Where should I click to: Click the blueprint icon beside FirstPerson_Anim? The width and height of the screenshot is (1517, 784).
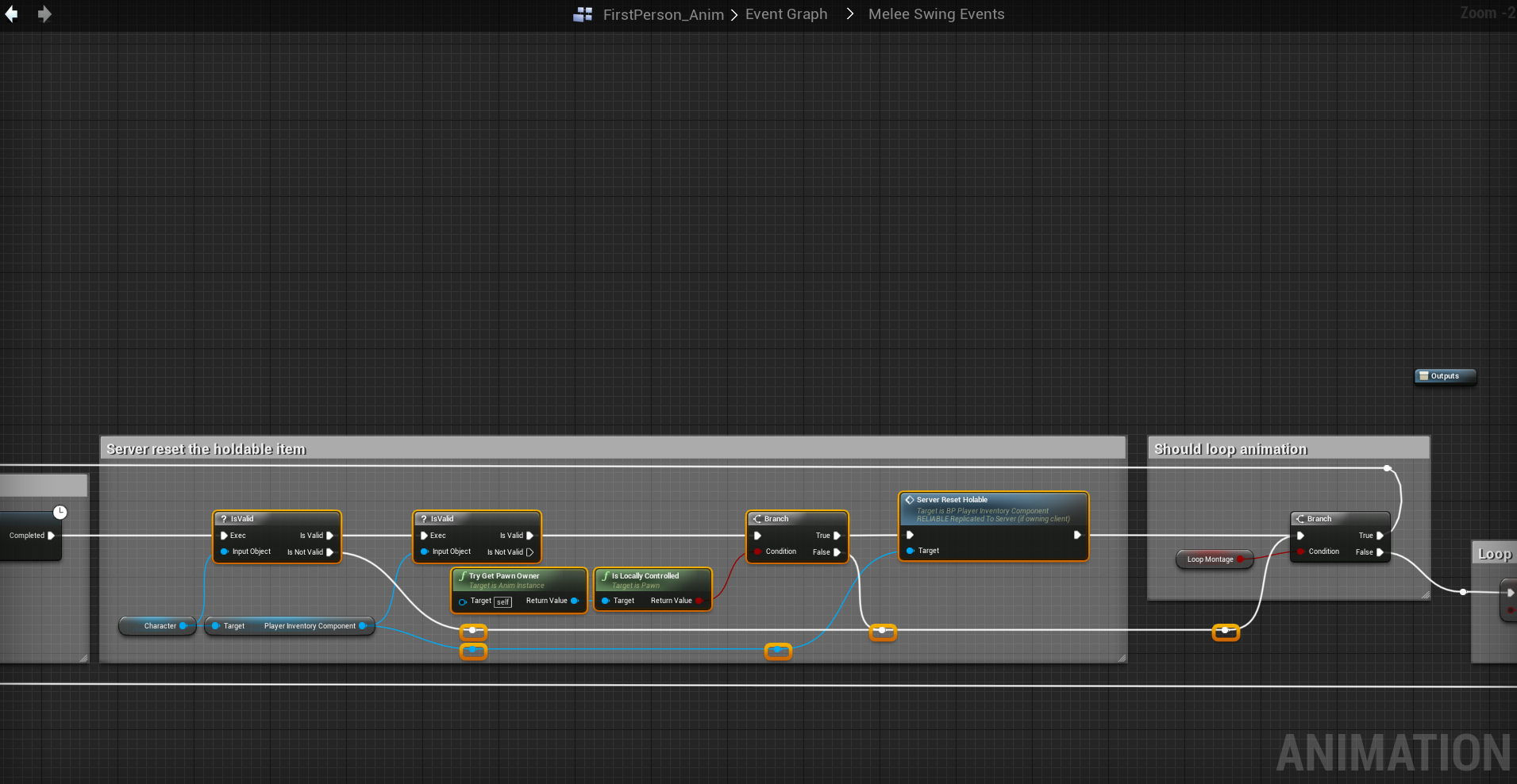583,14
